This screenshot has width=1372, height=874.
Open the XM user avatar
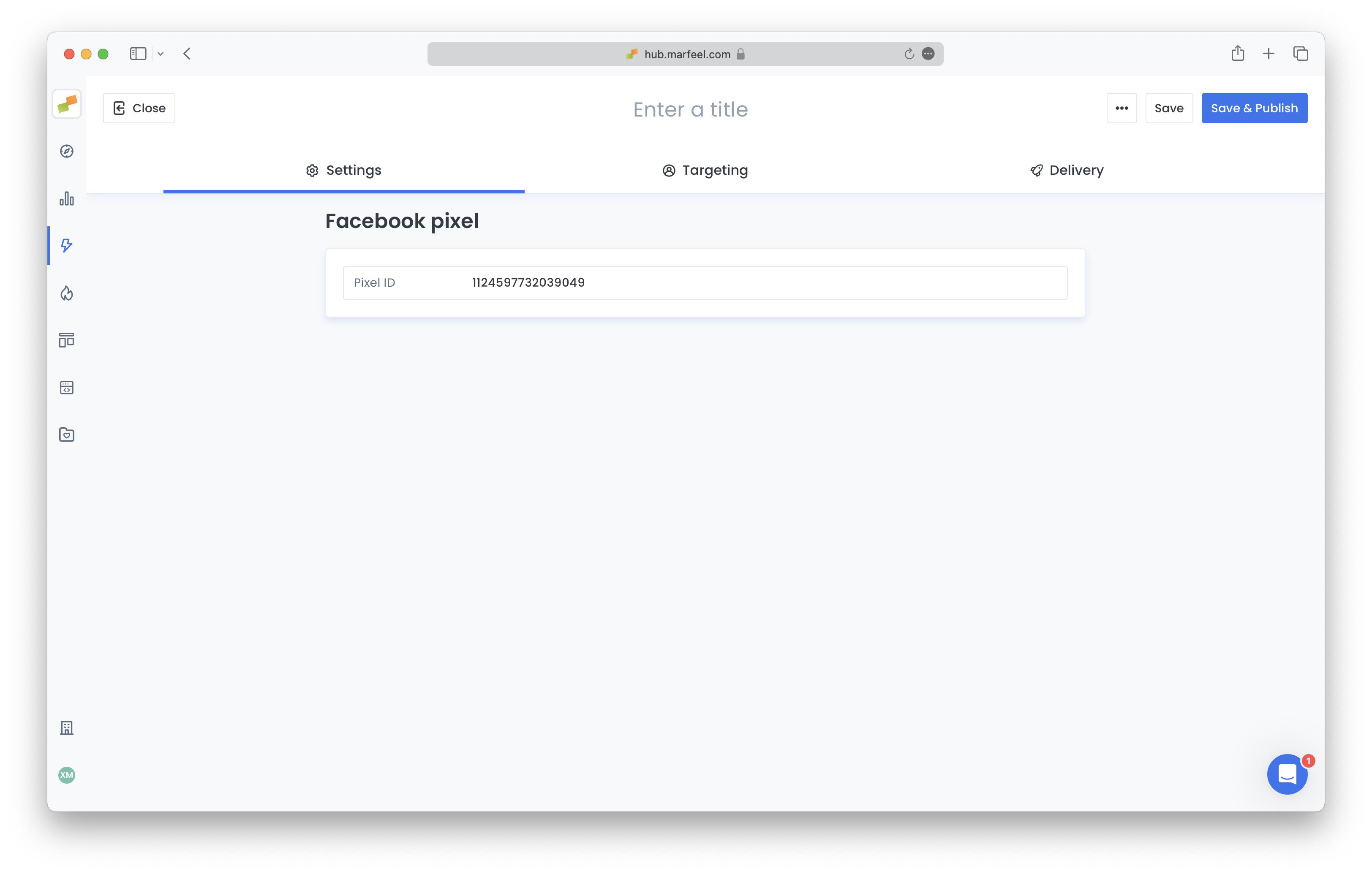pyautogui.click(x=67, y=775)
